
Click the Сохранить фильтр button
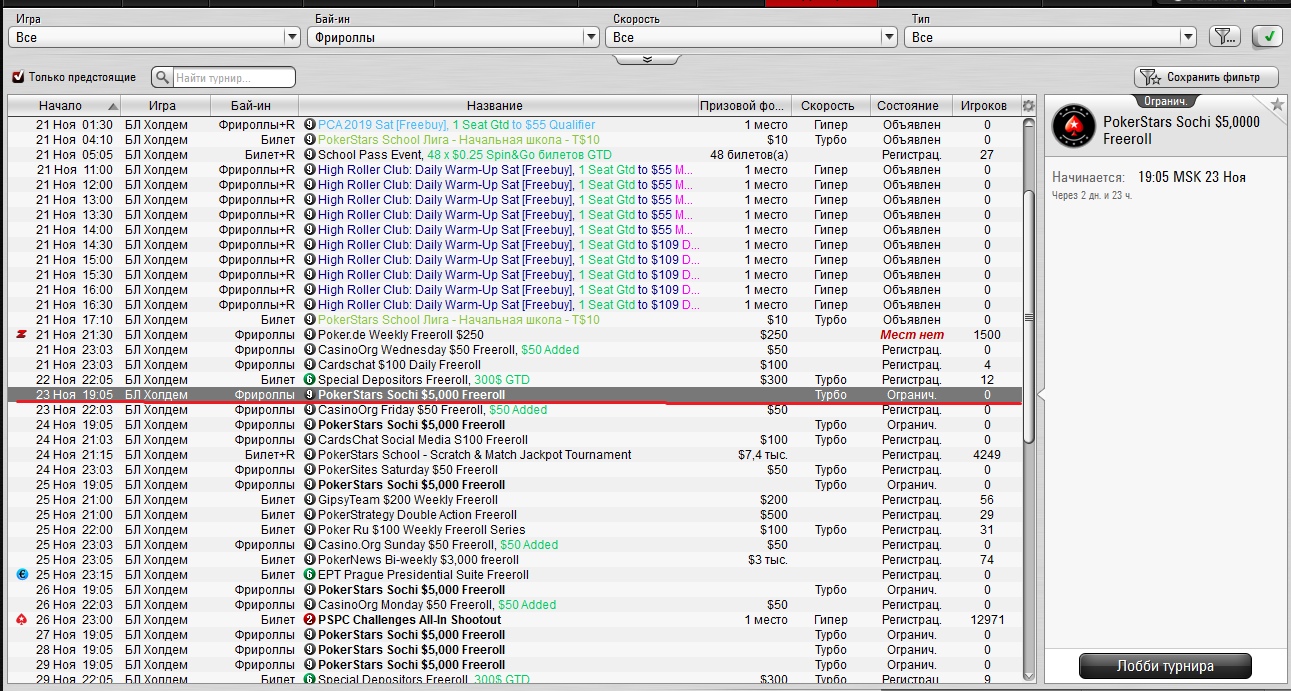click(1208, 77)
